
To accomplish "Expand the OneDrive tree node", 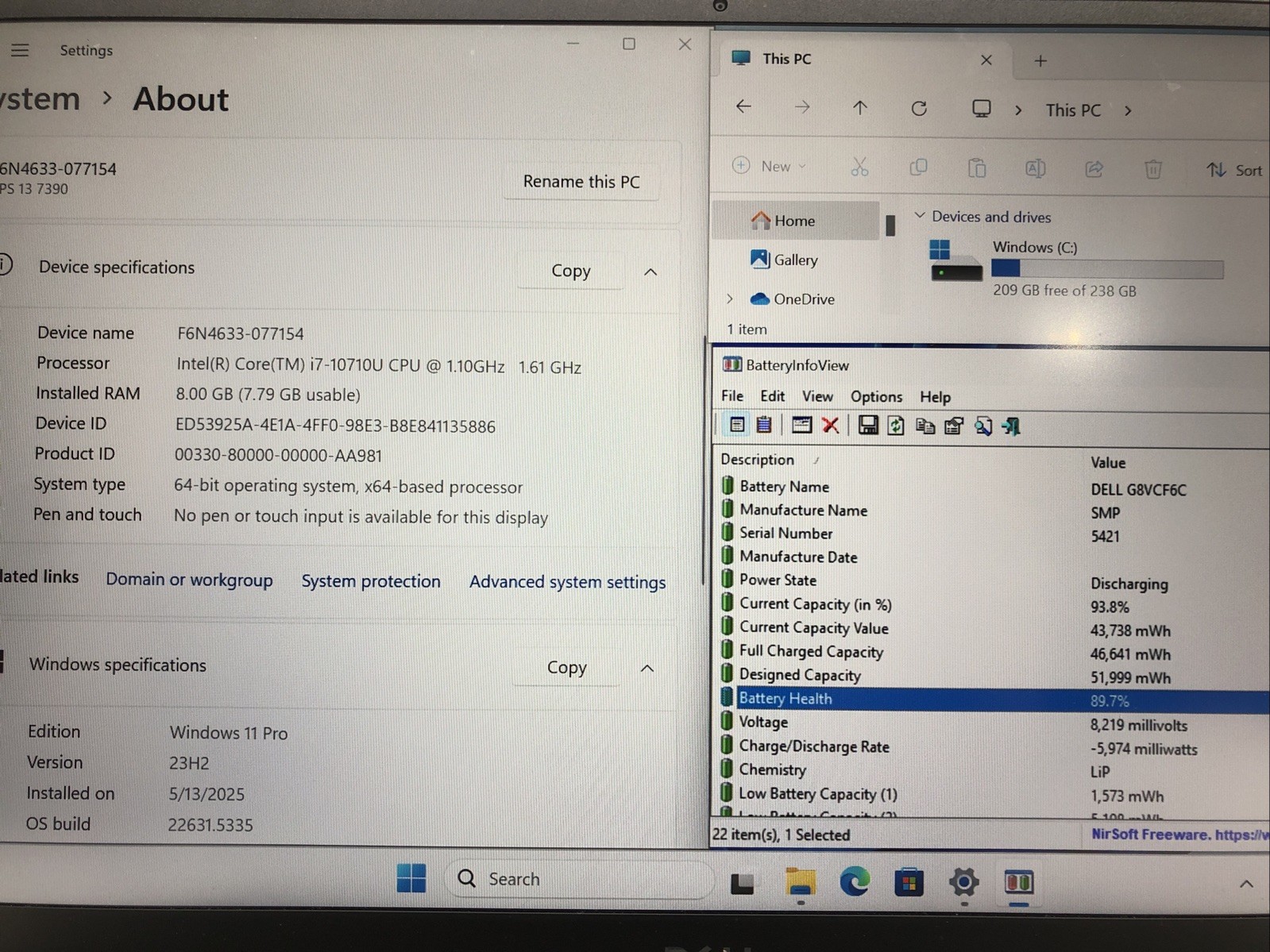I will click(x=729, y=299).
